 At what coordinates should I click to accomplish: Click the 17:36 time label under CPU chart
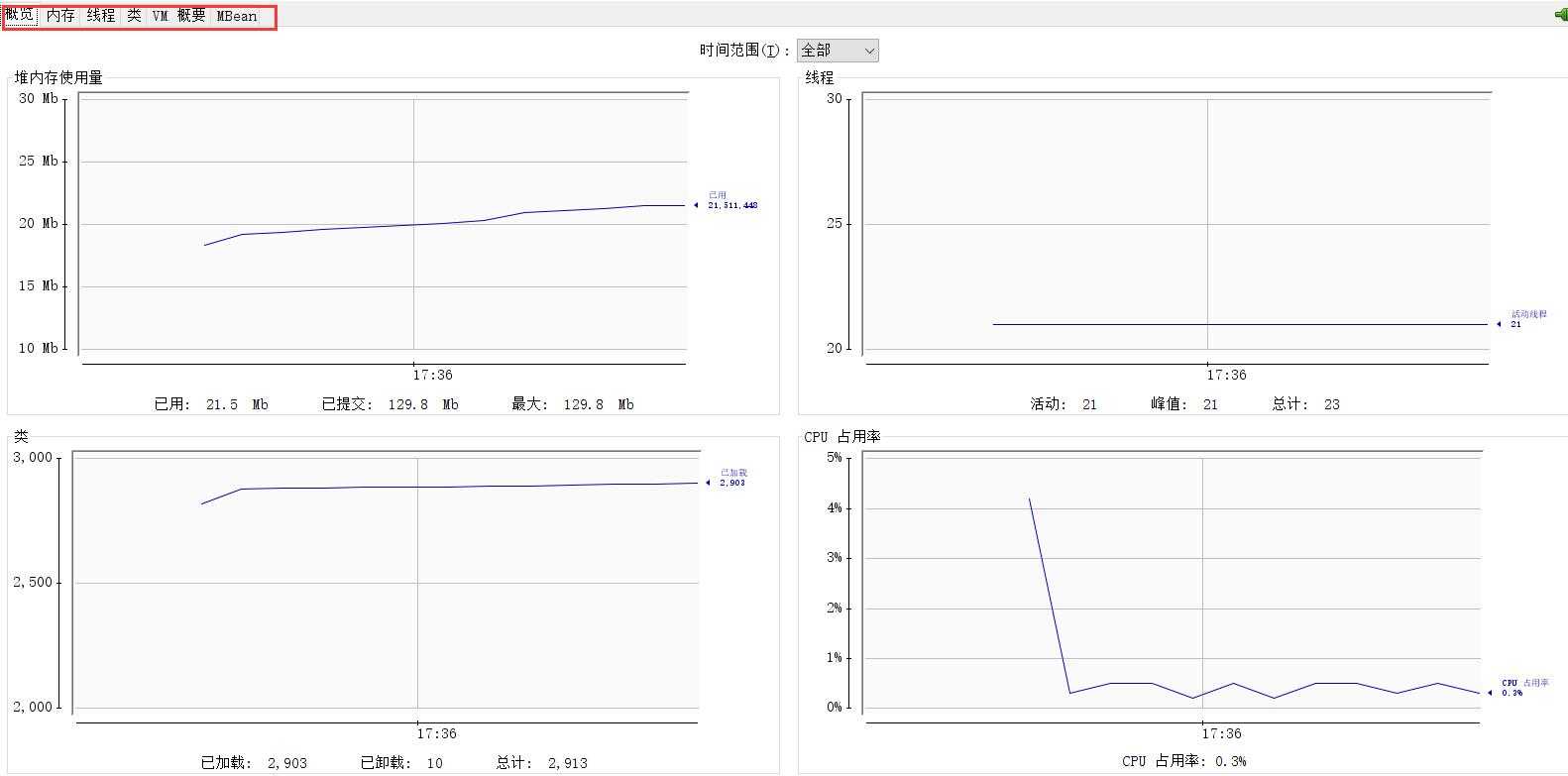(1221, 733)
